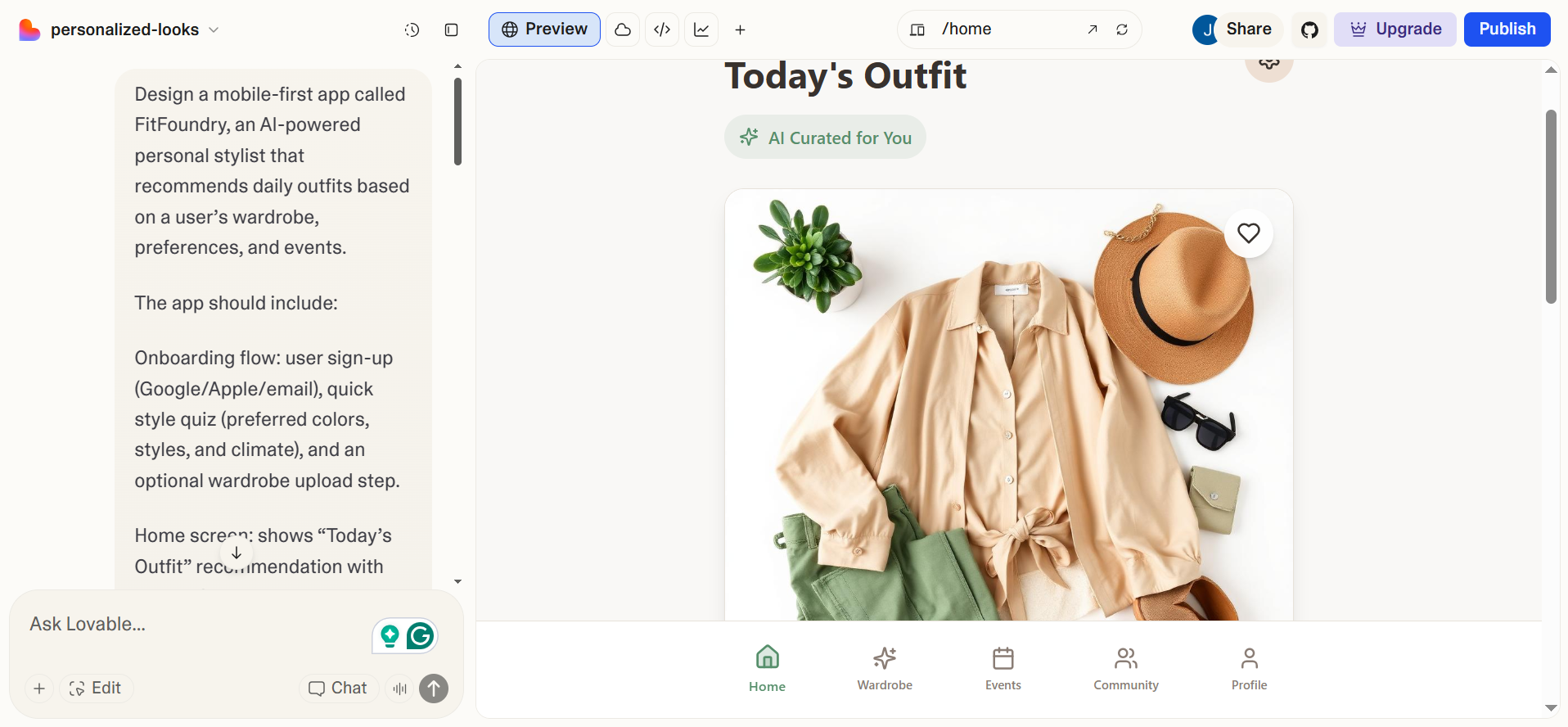Toggle the chat sidebar panel icon
Screen dimensions: 1568x727
tap(451, 29)
